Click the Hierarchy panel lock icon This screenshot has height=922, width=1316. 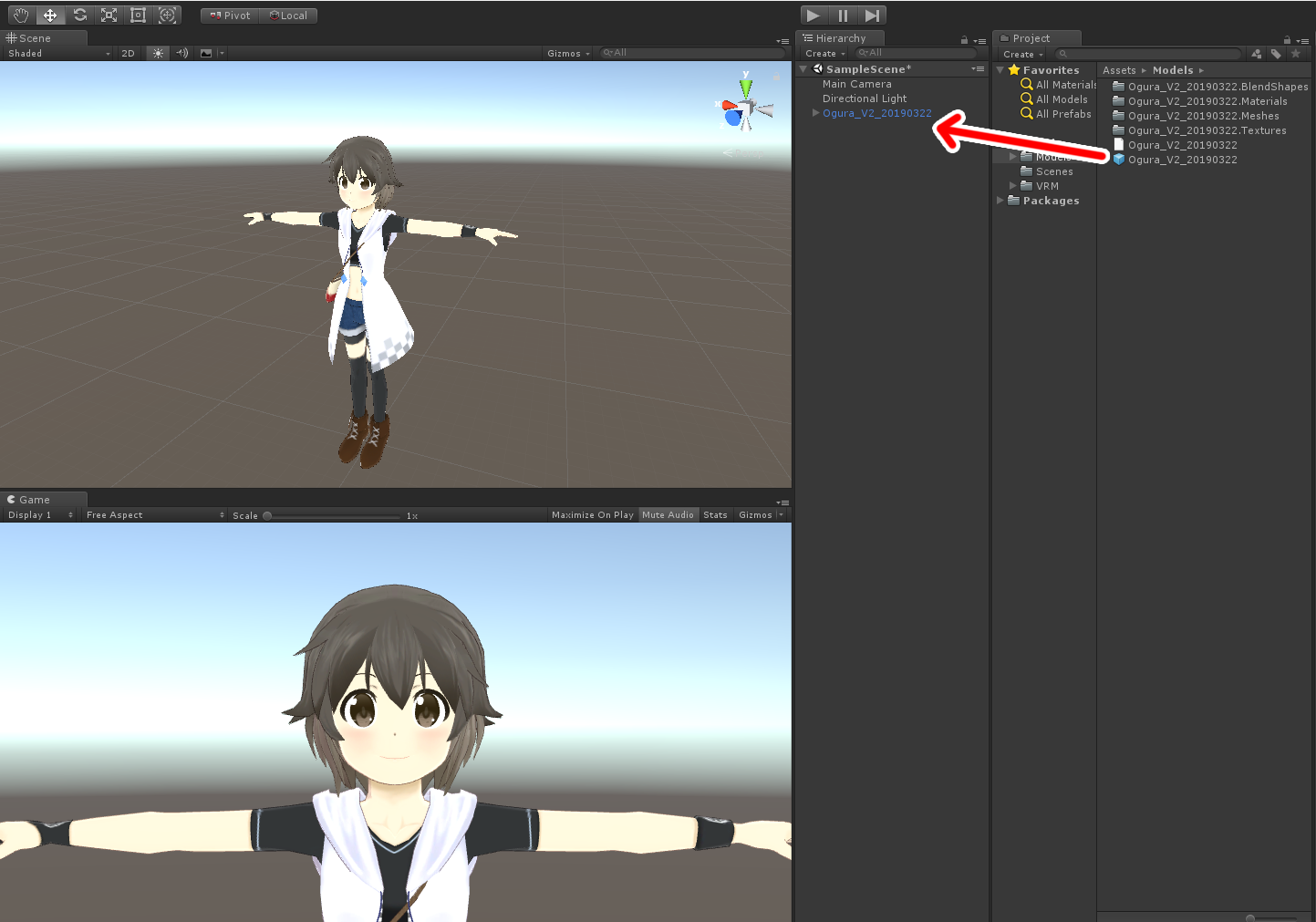point(964,39)
